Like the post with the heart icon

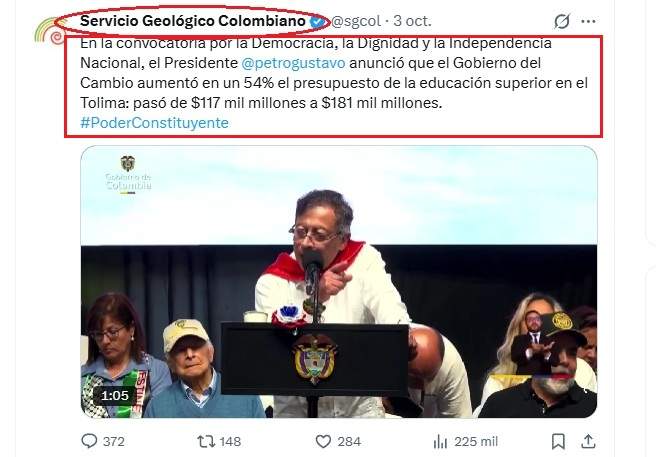[x=323, y=441]
